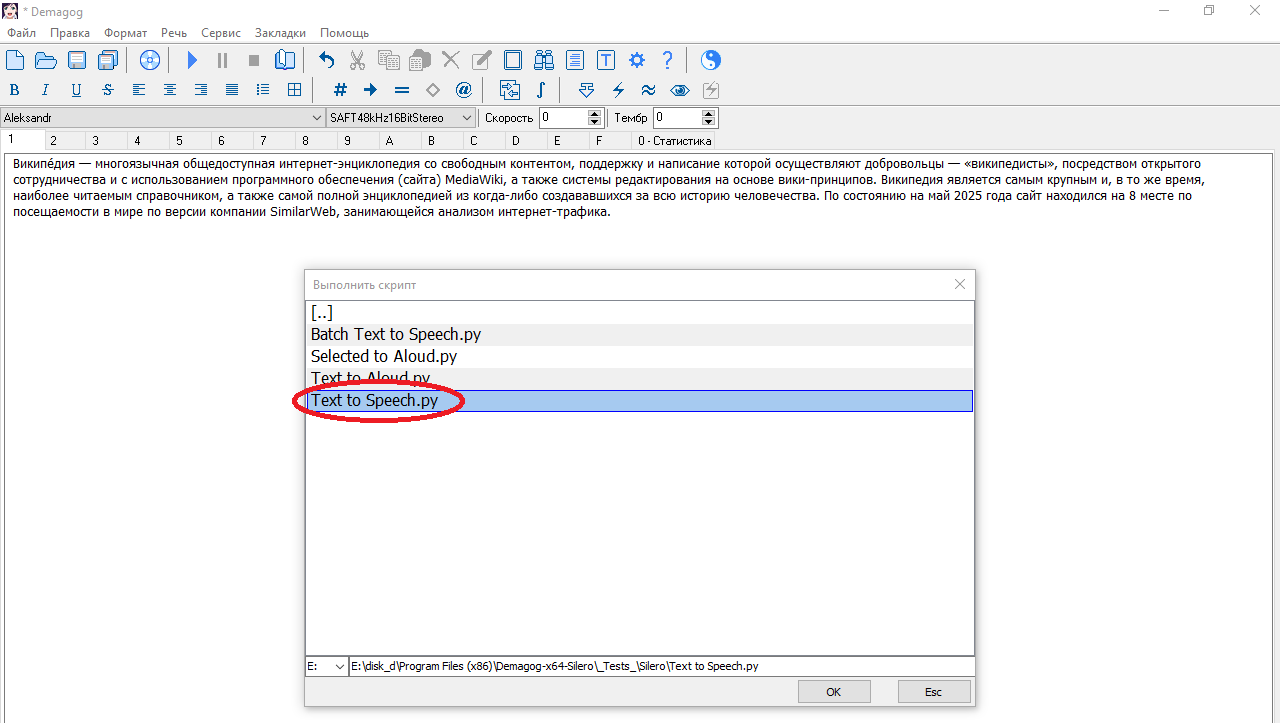Click the yin-yang icon in toolbar
The image size is (1280, 723).
tap(710, 60)
